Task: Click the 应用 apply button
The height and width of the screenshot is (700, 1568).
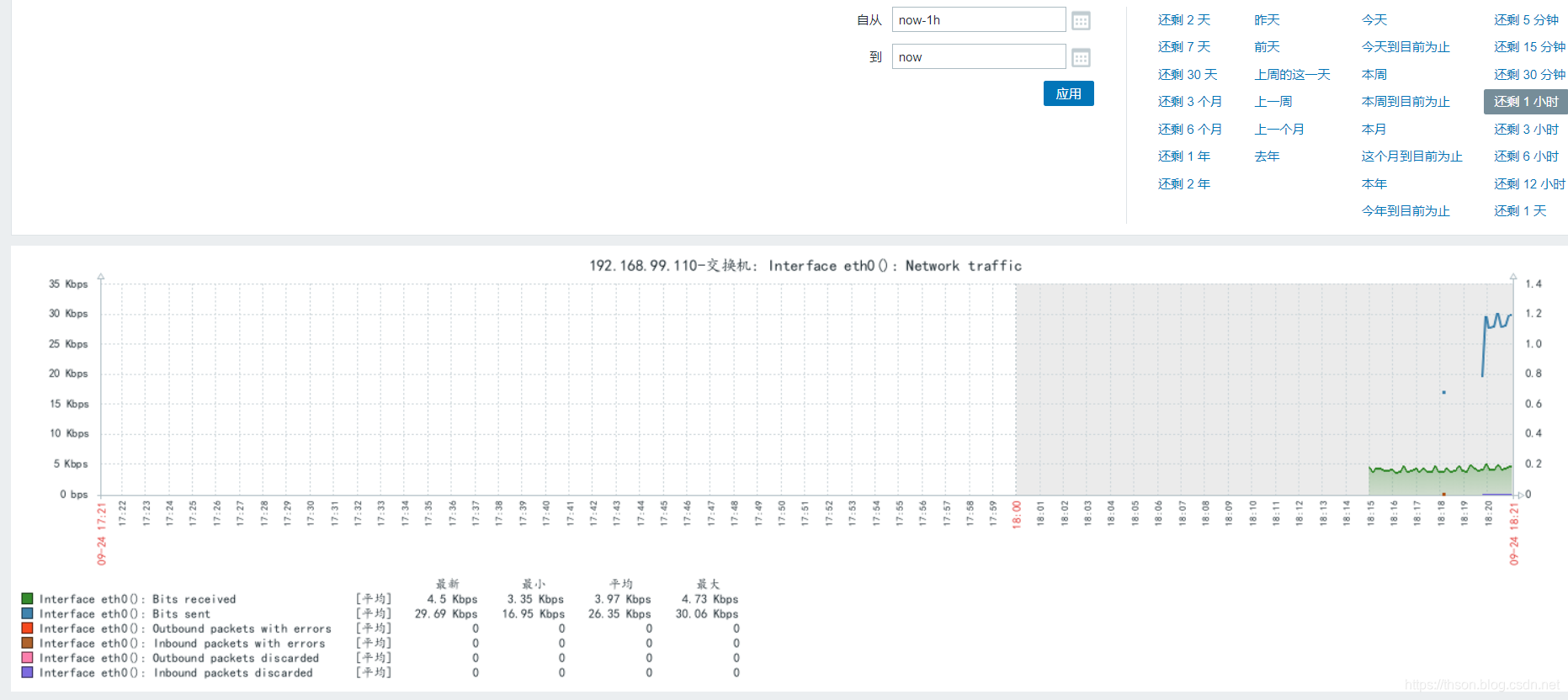Action: tap(1068, 93)
